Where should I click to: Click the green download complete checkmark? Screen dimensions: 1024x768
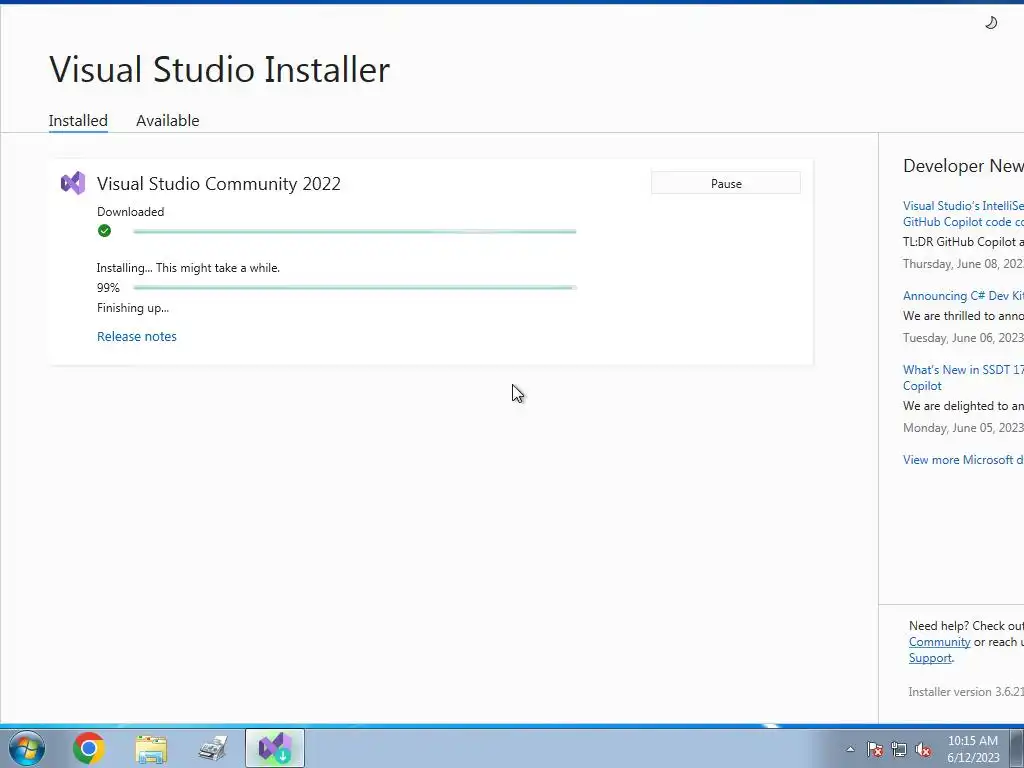click(104, 231)
